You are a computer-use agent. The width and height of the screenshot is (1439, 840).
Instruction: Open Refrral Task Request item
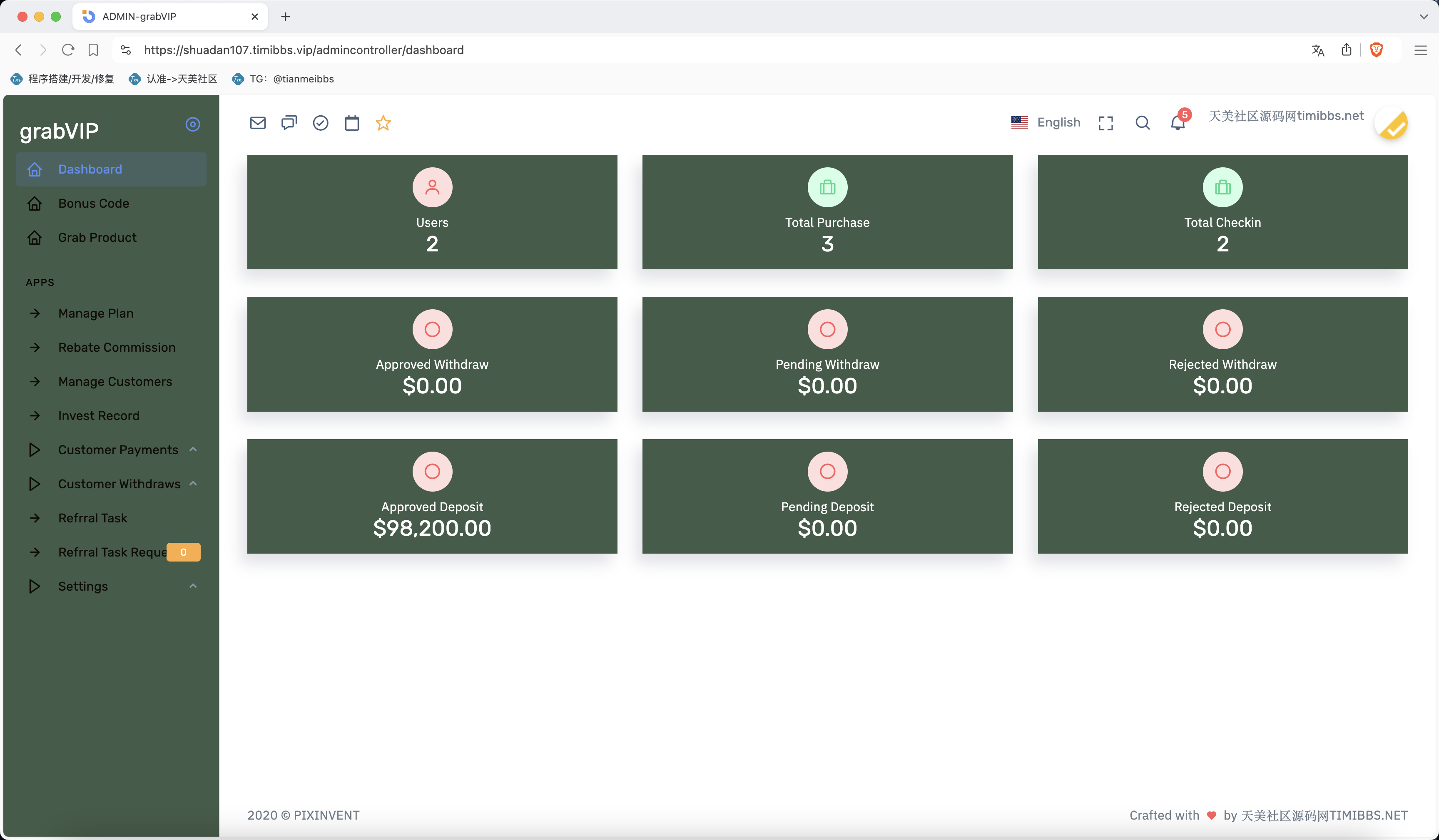tap(111, 552)
